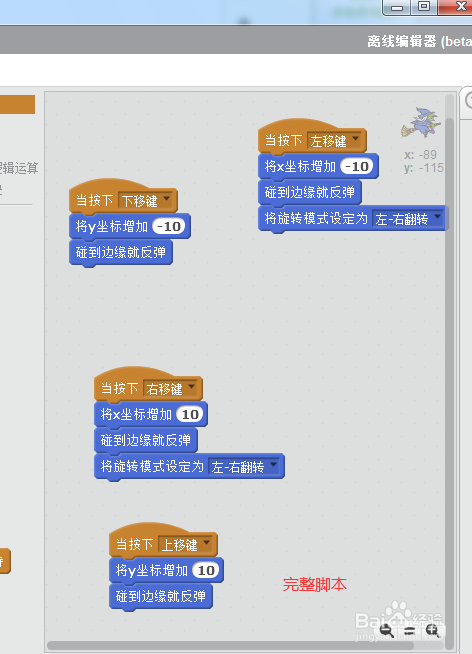Open the 右移键 key dropdown
This screenshot has height=654, width=472.
(170, 389)
